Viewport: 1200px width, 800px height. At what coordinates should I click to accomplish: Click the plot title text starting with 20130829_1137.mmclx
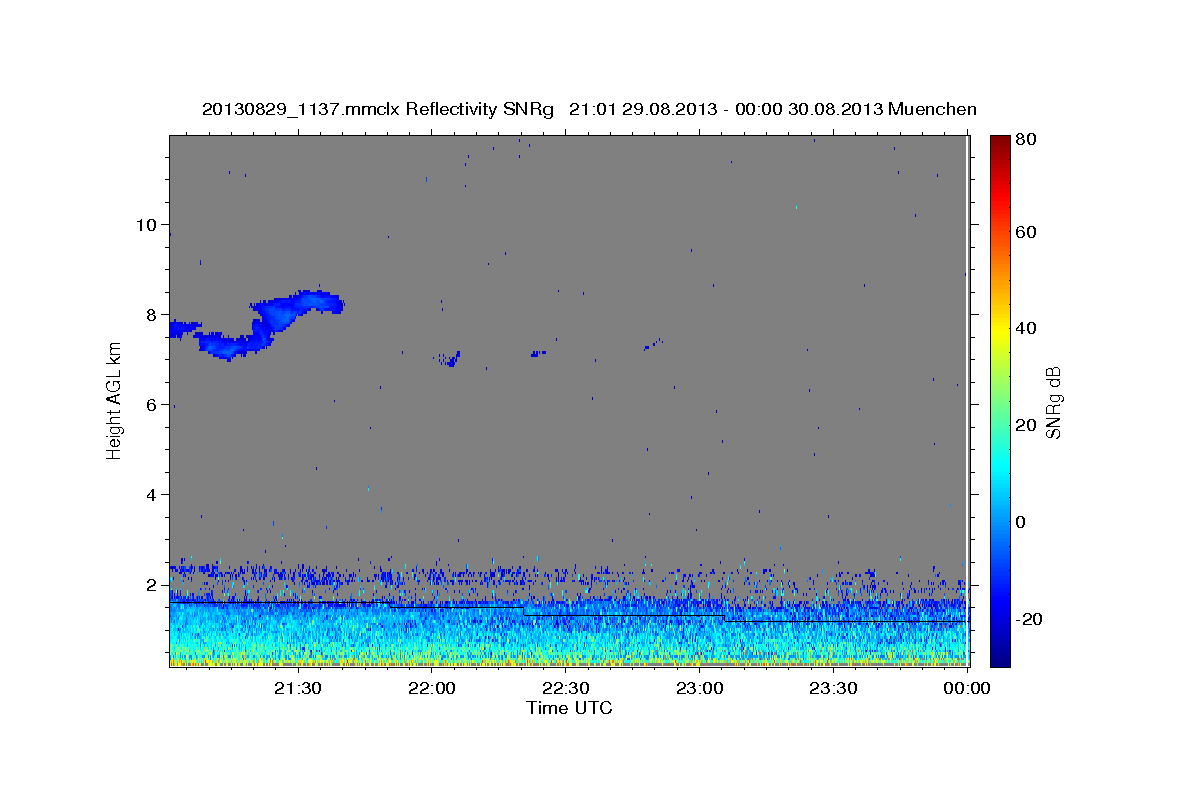(589, 109)
